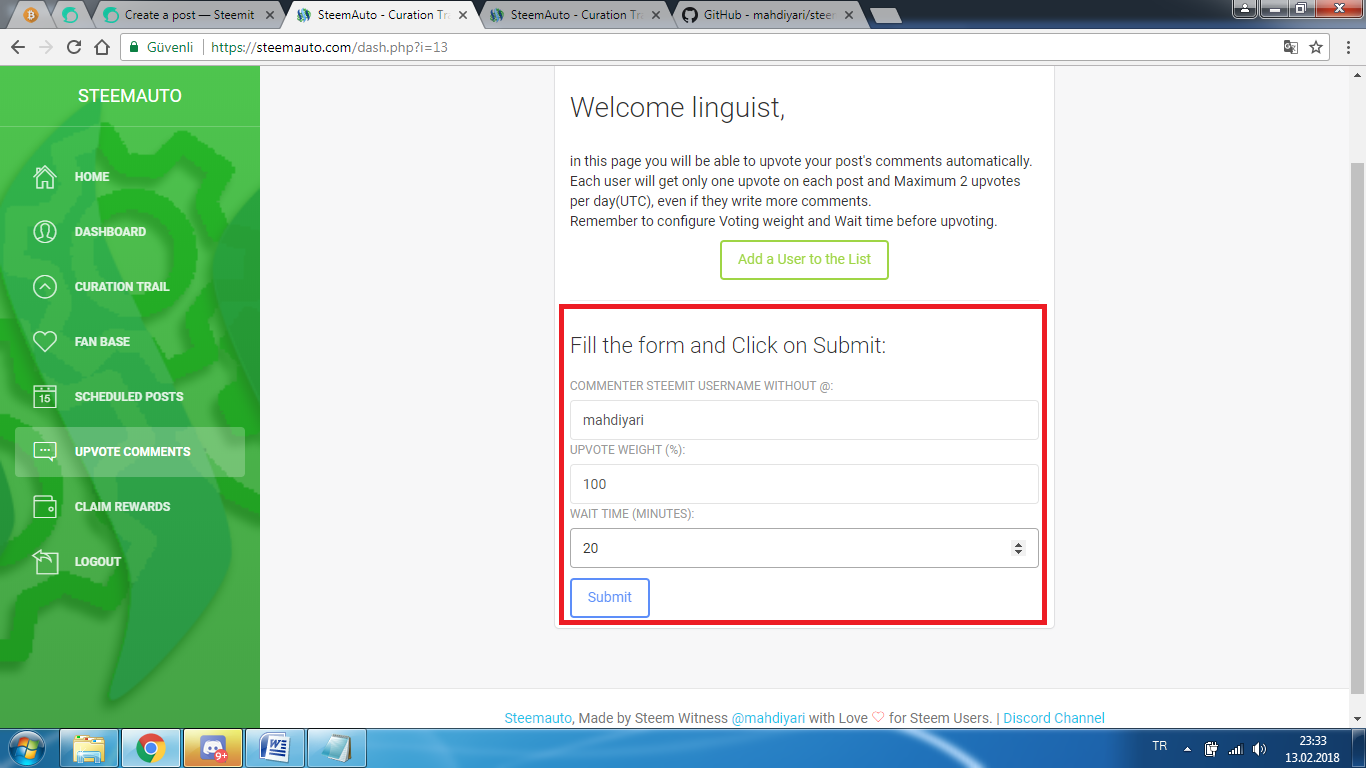Increase wait time with spinner up arrow
Screen dimensions: 1366x768
pyautogui.click(x=1018, y=544)
